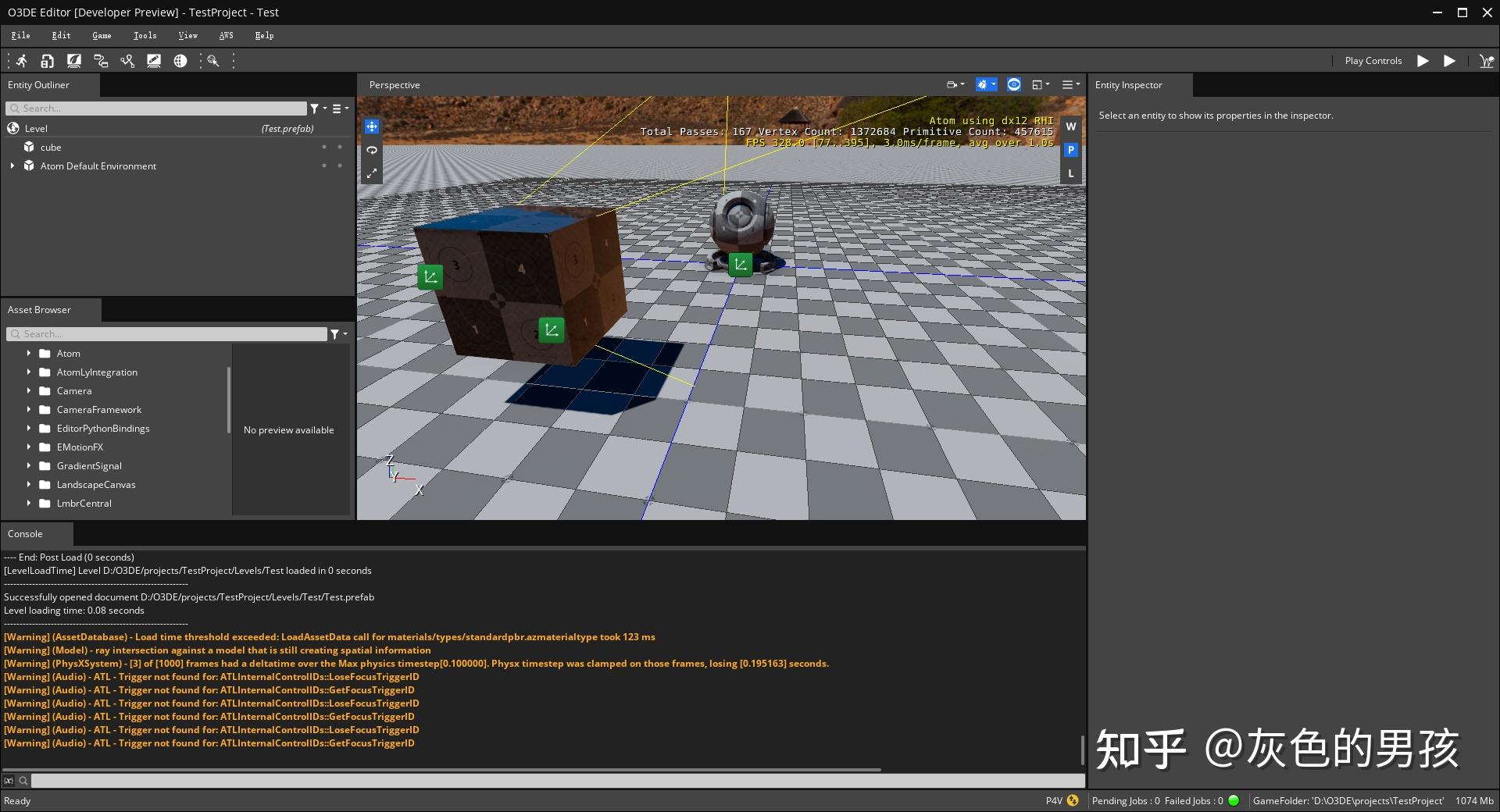
Task: Toggle visibility dot for cube entity
Action: coord(324,147)
